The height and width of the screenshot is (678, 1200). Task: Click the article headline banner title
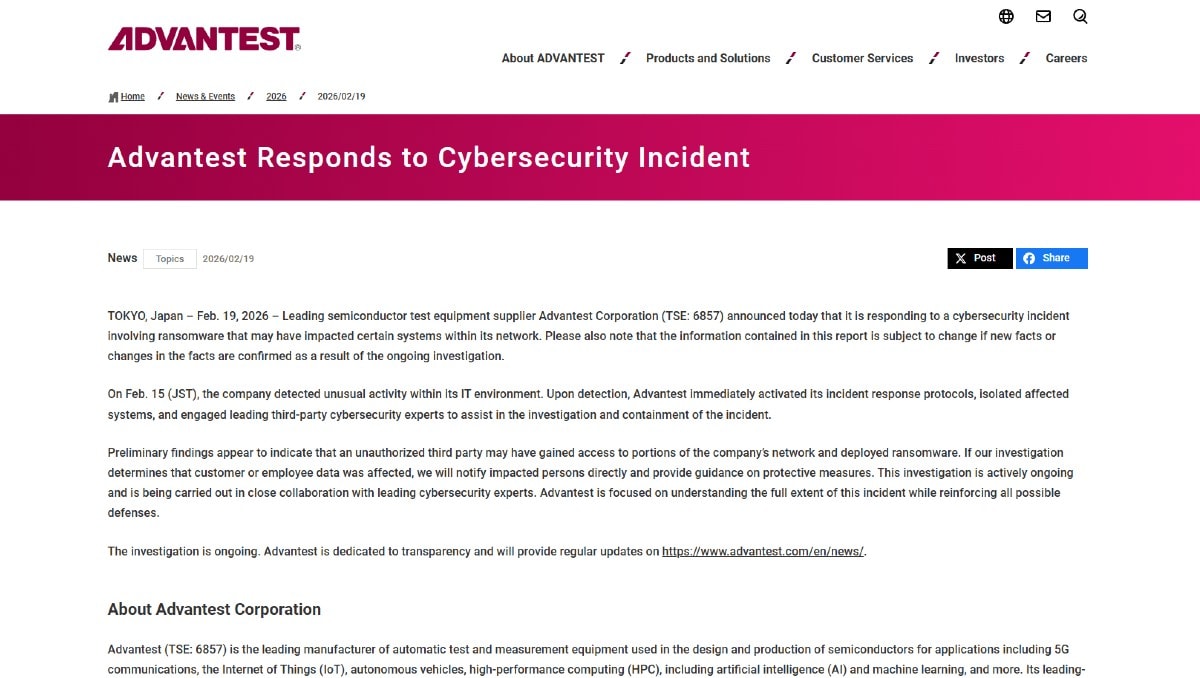pos(428,157)
